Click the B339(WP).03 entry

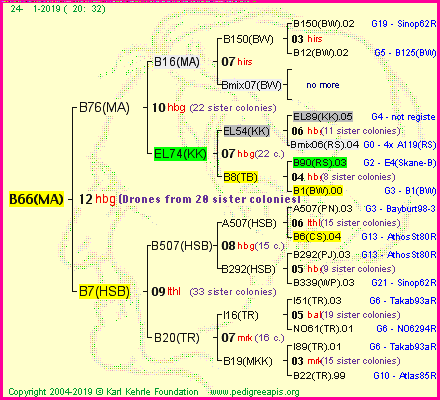point(323,283)
